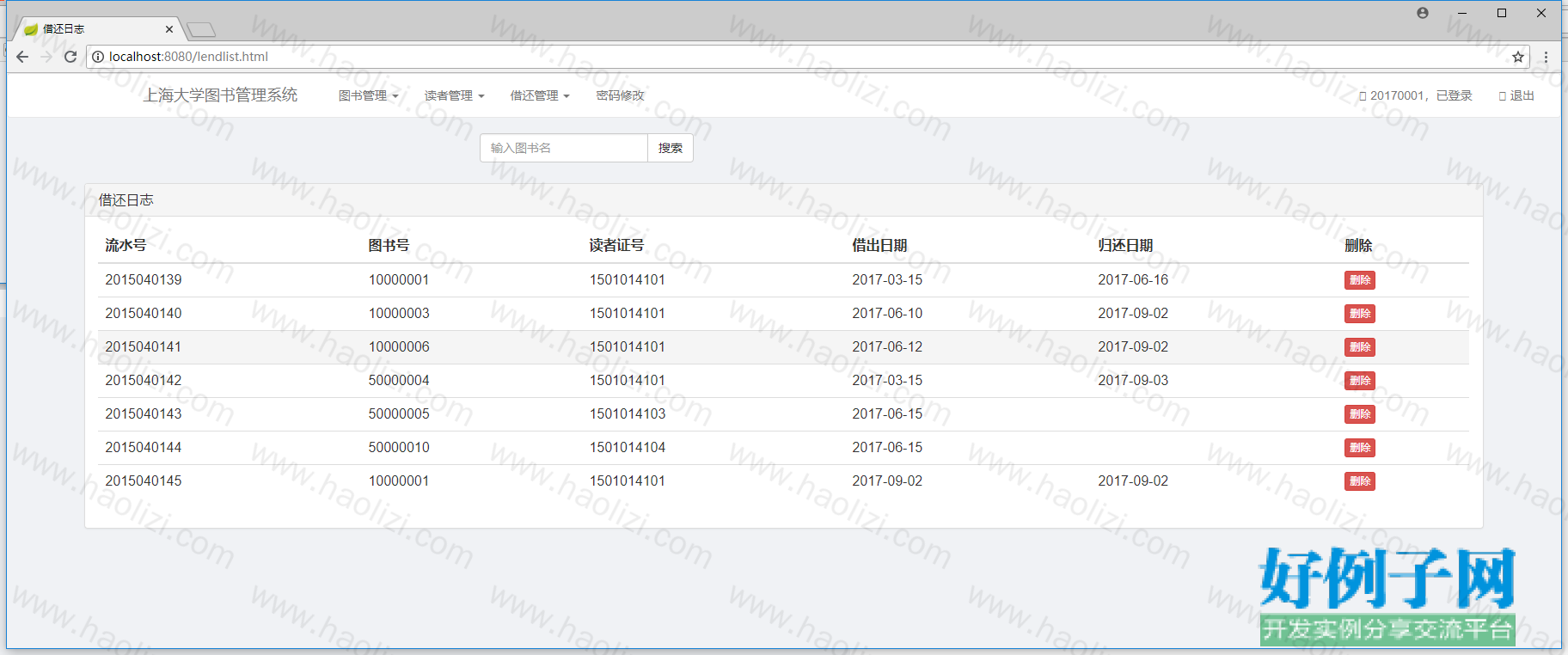This screenshot has width=1568, height=655.
Task: Open the Chrome three-dot menu
Action: (1546, 57)
